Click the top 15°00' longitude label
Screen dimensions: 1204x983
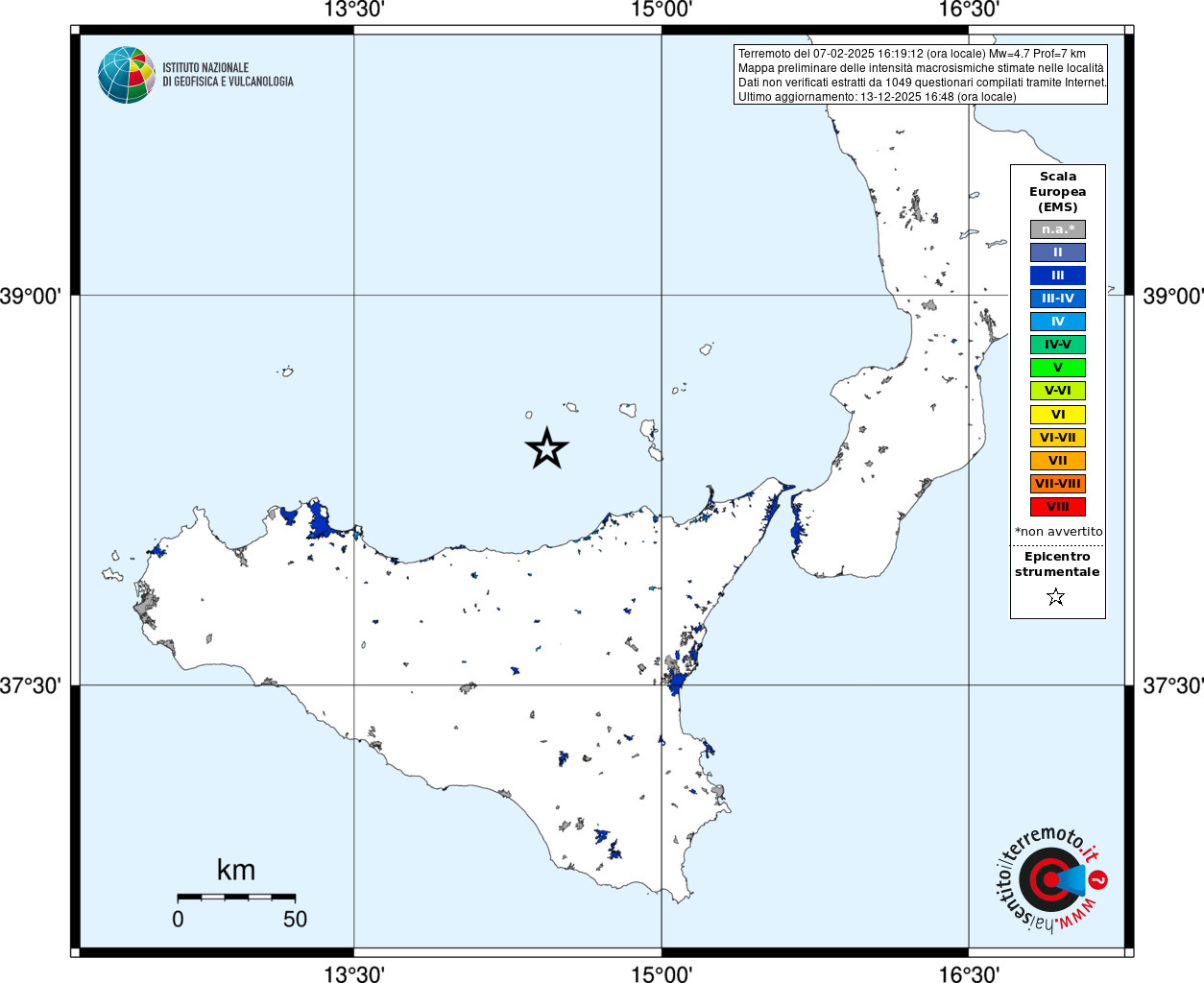(662, 11)
